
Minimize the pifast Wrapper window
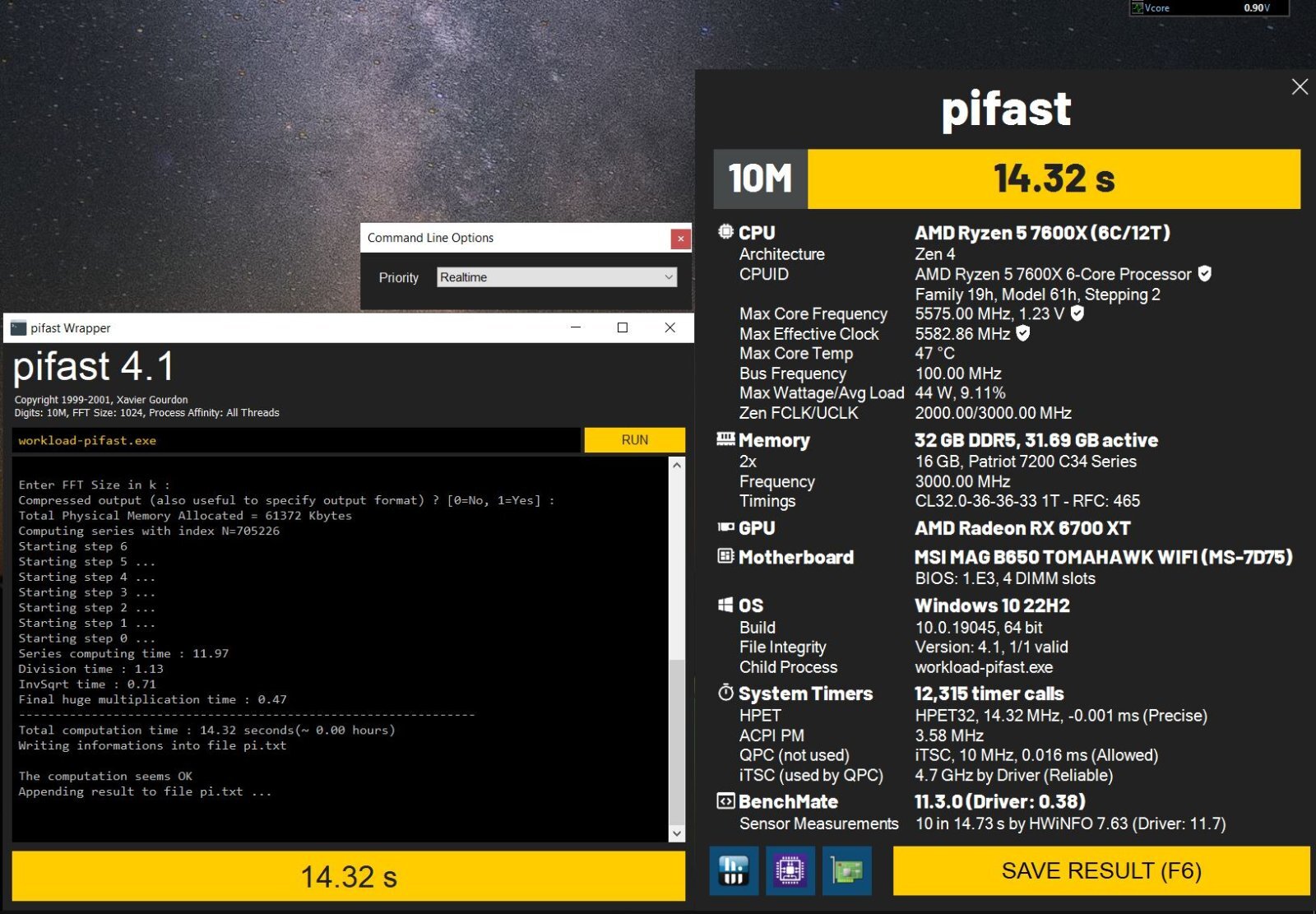click(x=576, y=327)
